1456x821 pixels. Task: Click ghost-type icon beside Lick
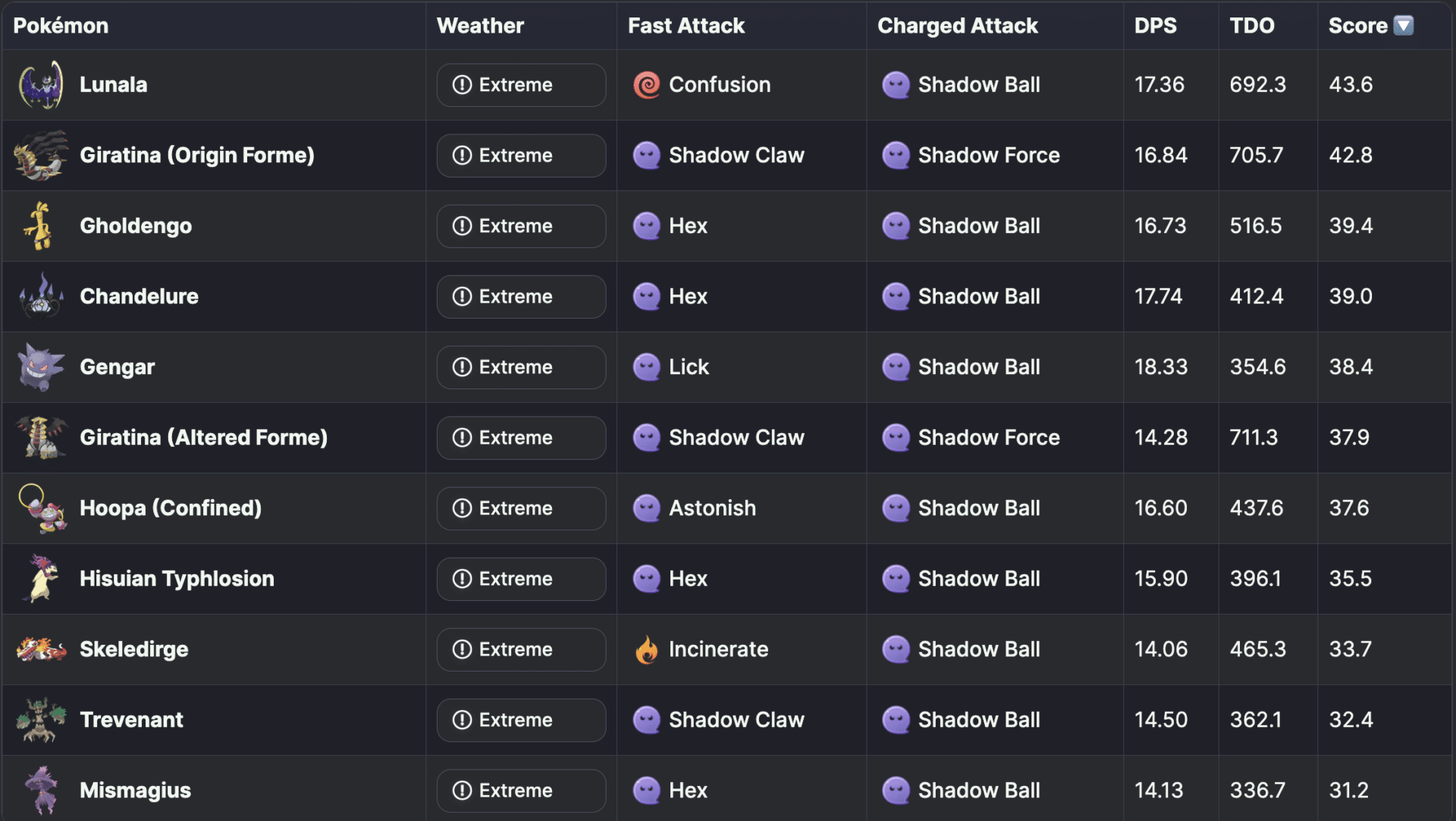(646, 367)
